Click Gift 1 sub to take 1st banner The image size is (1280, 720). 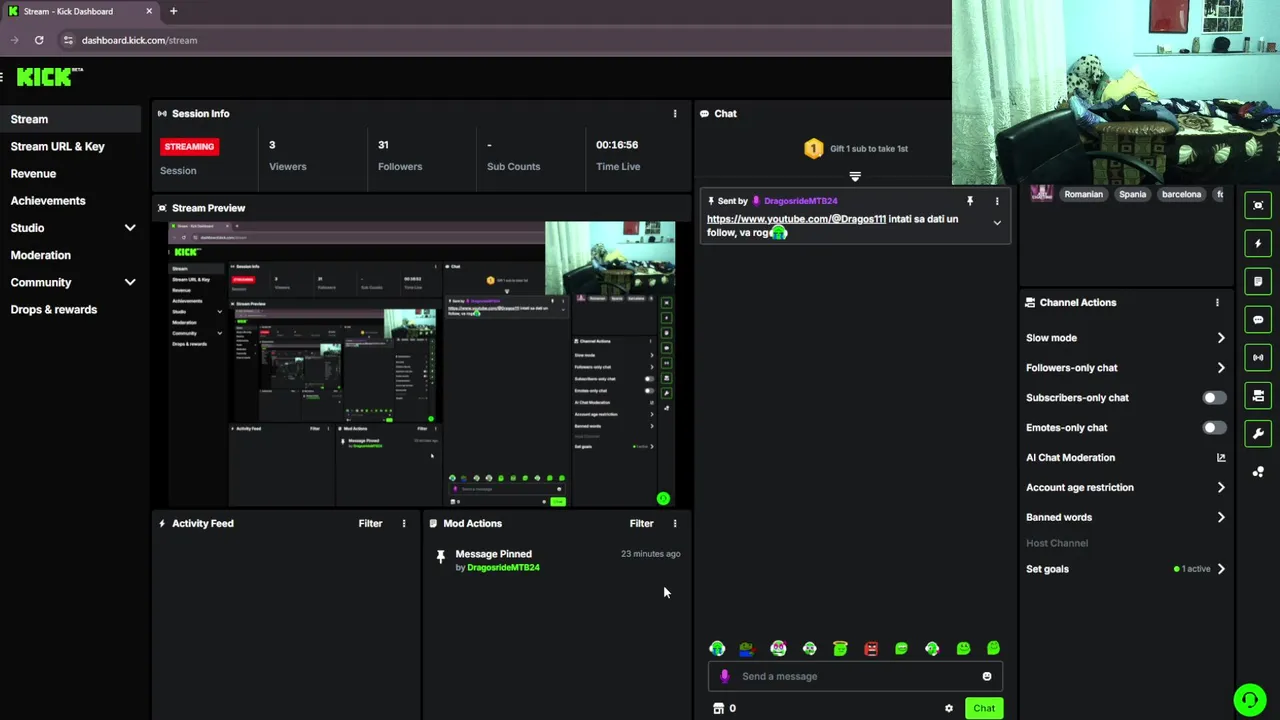(x=855, y=148)
